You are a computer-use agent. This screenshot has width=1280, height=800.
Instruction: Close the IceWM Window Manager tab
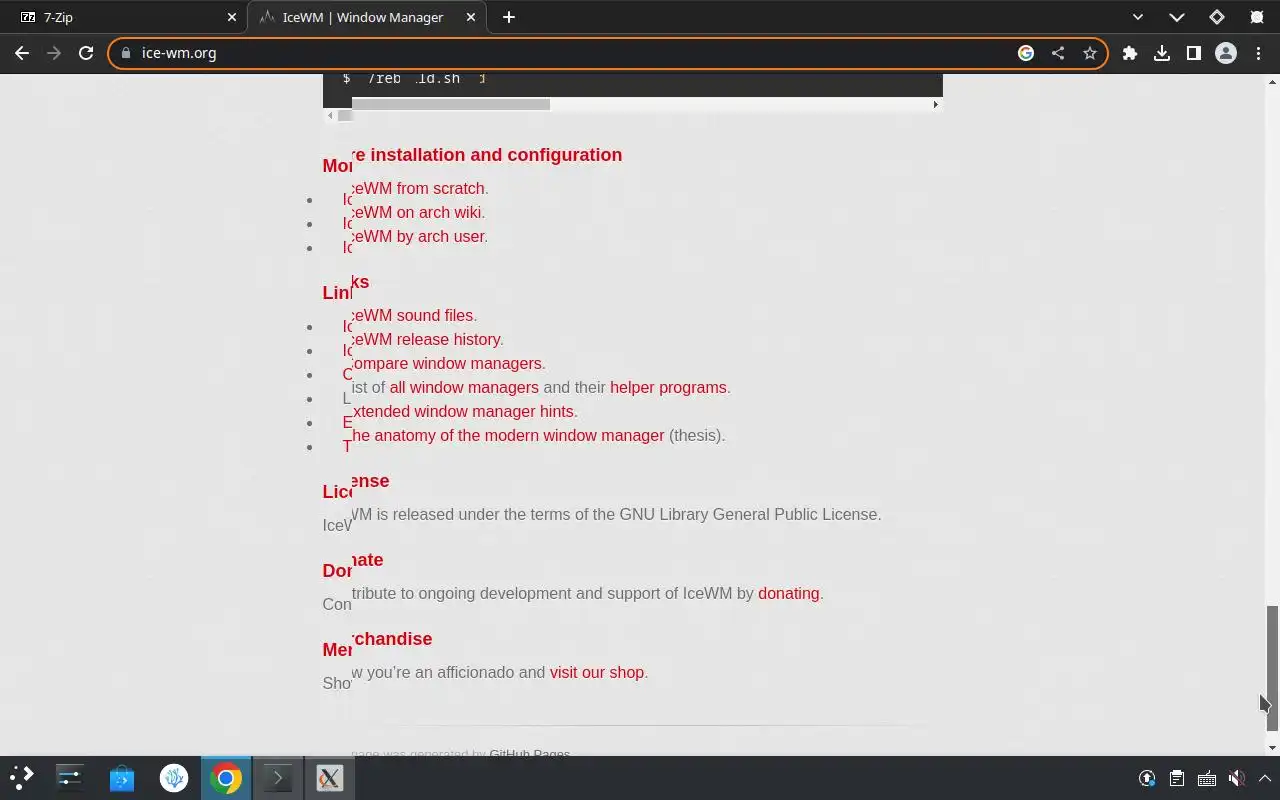pyautogui.click(x=471, y=17)
